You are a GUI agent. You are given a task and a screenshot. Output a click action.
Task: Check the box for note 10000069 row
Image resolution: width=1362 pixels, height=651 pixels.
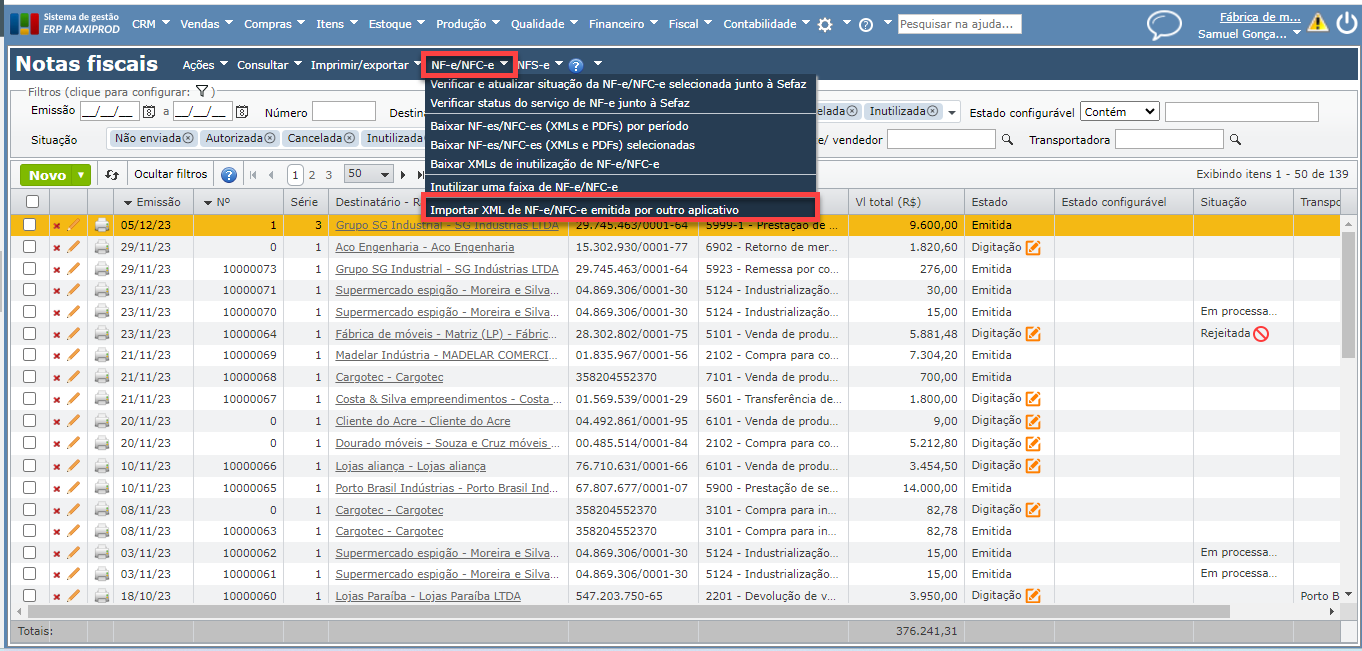[x=30, y=356]
